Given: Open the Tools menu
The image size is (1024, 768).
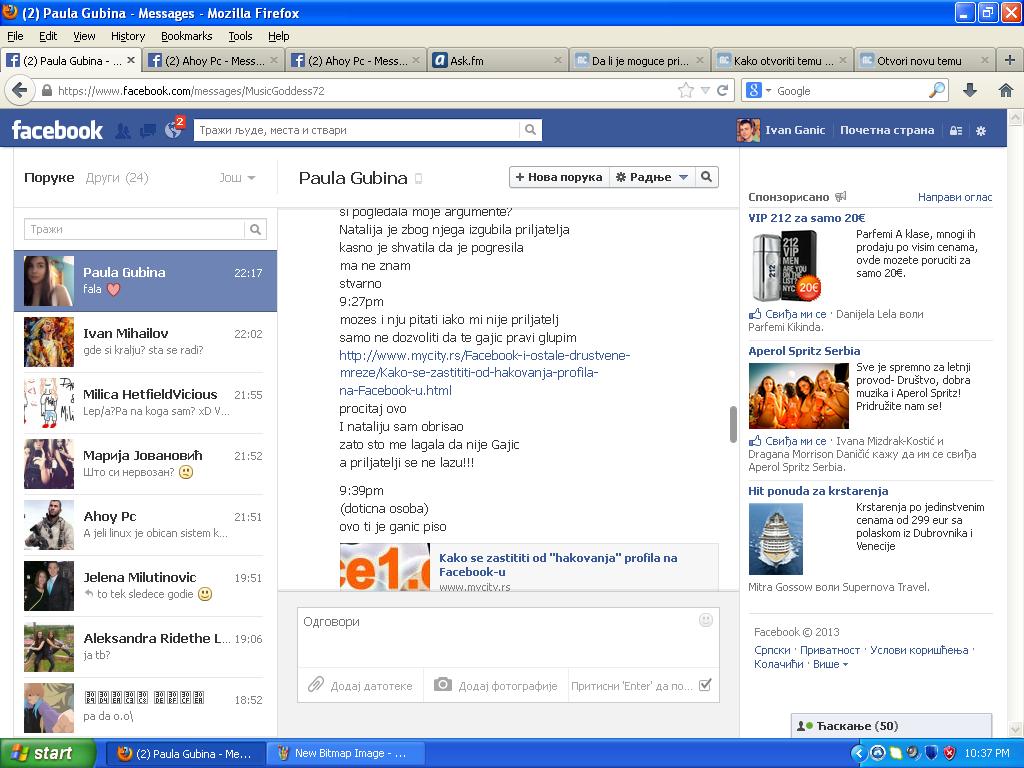Looking at the screenshot, I should (x=240, y=36).
